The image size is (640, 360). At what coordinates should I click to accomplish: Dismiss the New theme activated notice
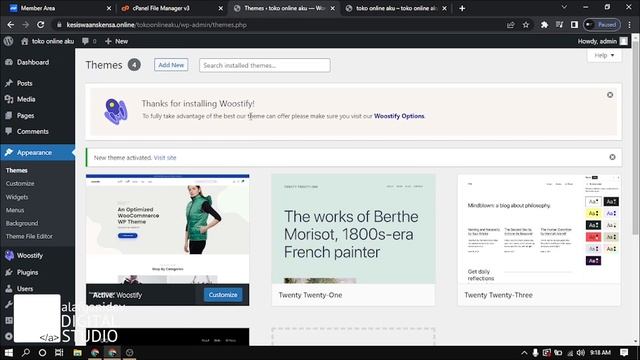612,157
